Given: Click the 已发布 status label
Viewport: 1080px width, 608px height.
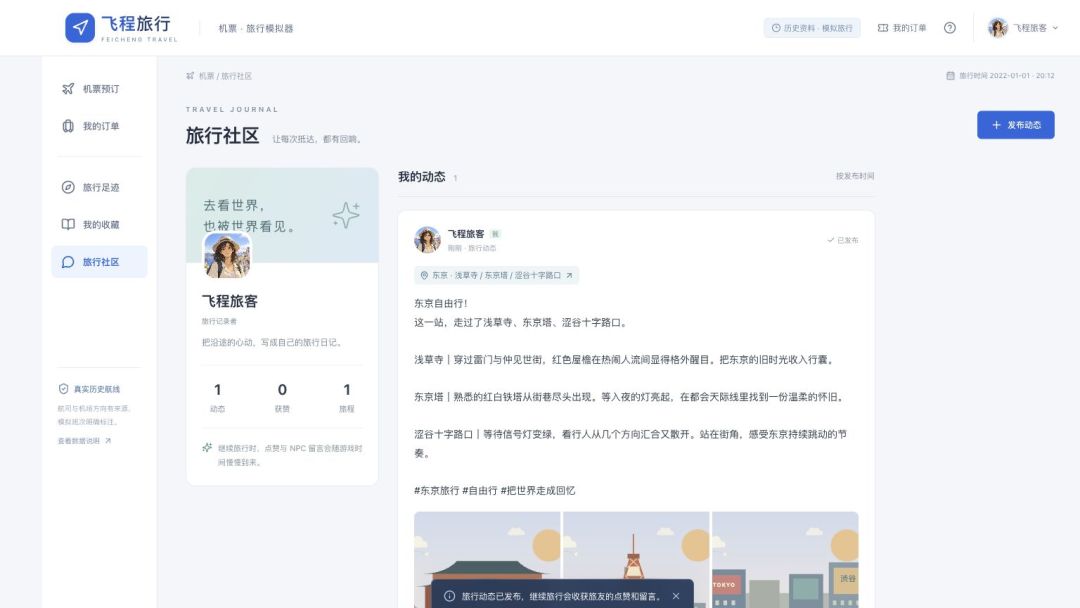Looking at the screenshot, I should 843,240.
